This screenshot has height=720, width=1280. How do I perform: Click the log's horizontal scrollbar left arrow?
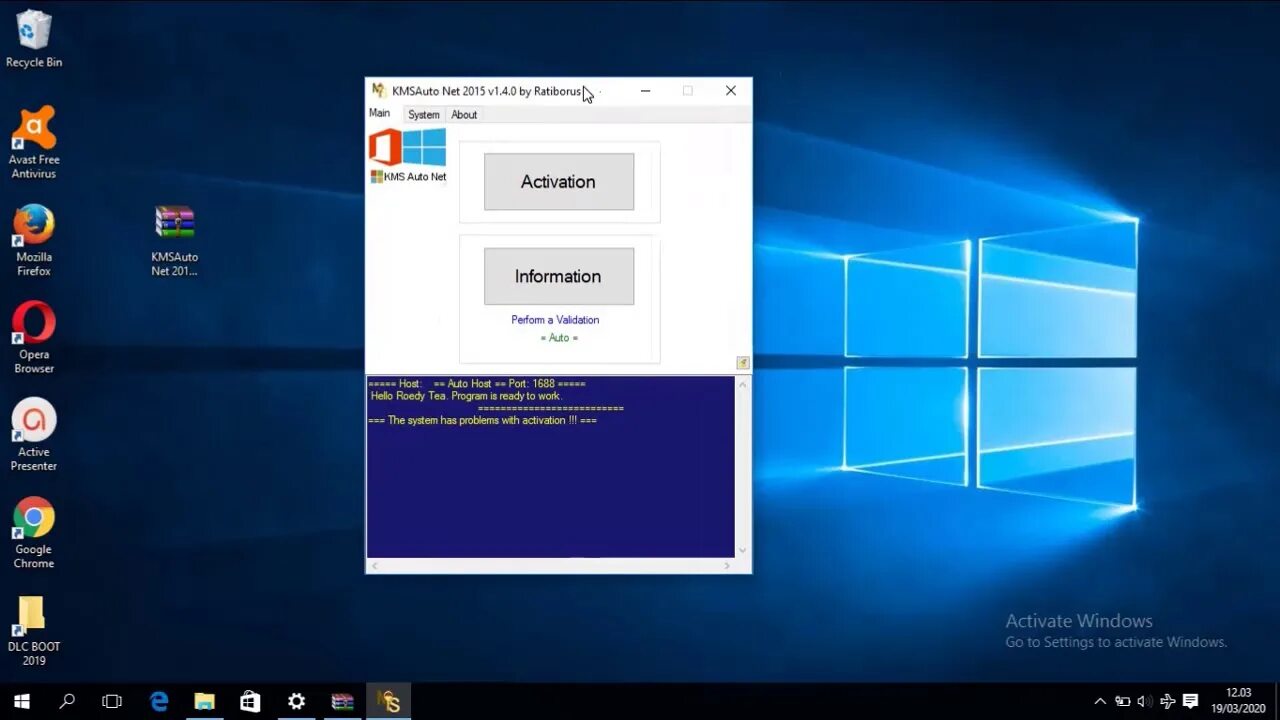(375, 566)
